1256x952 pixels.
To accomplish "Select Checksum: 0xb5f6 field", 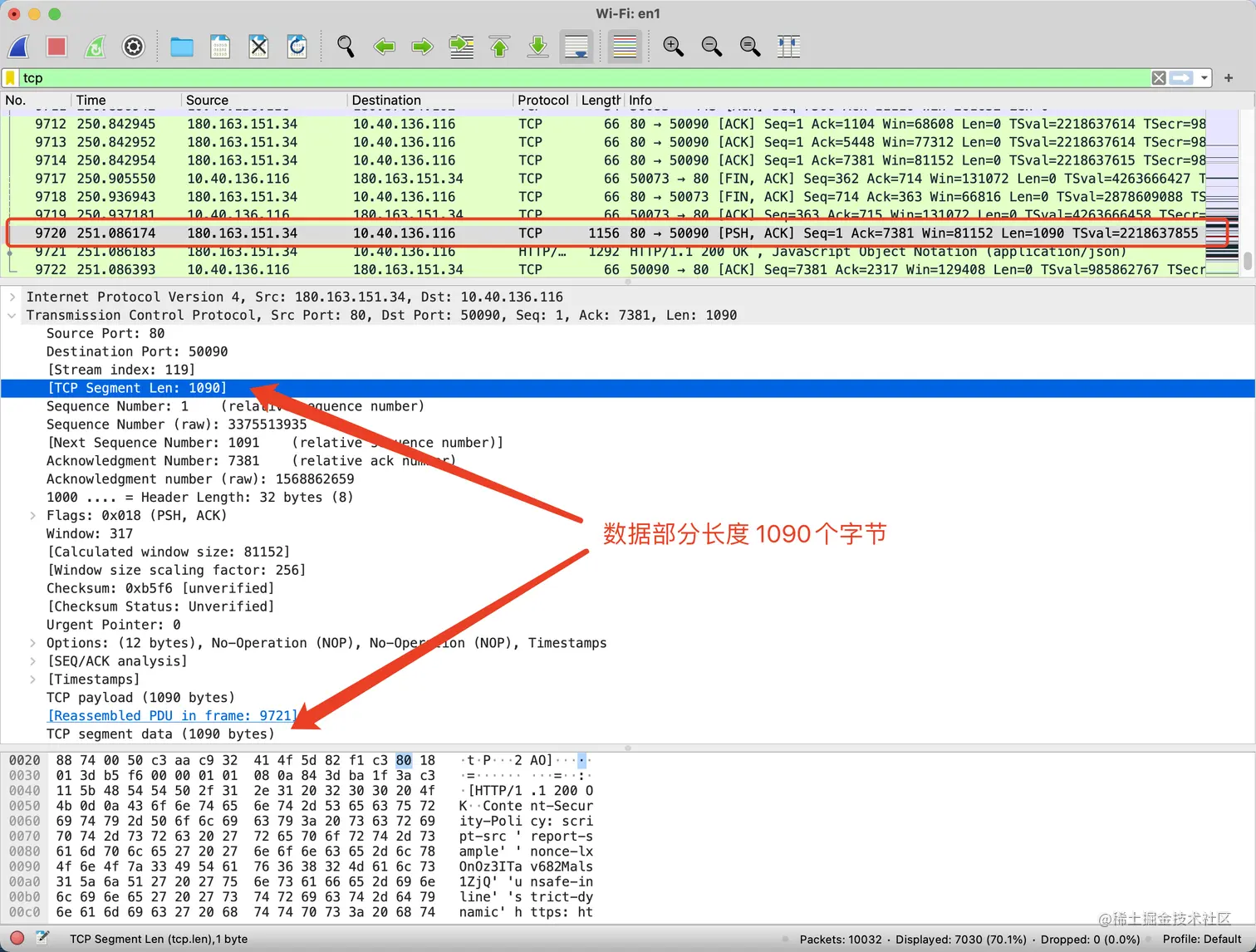I will point(160,588).
